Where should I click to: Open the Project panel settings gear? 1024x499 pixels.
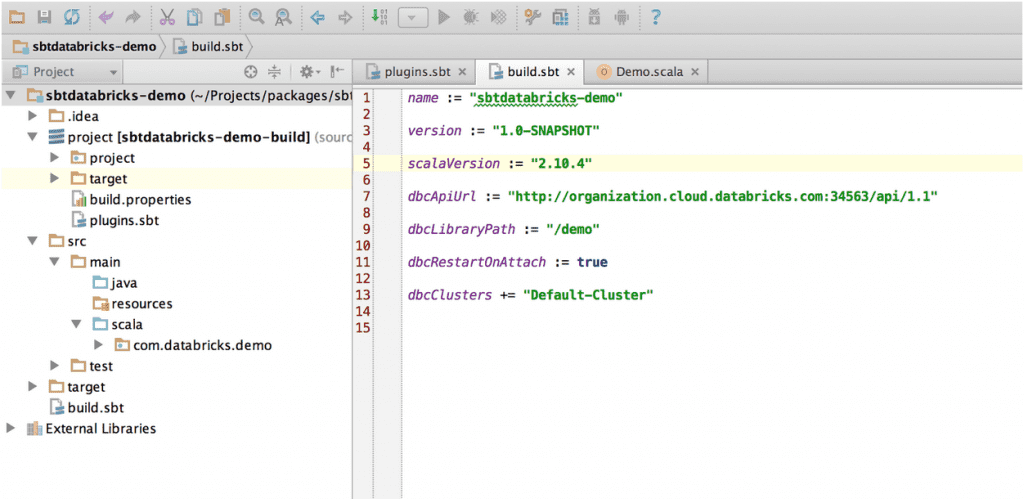coord(305,72)
